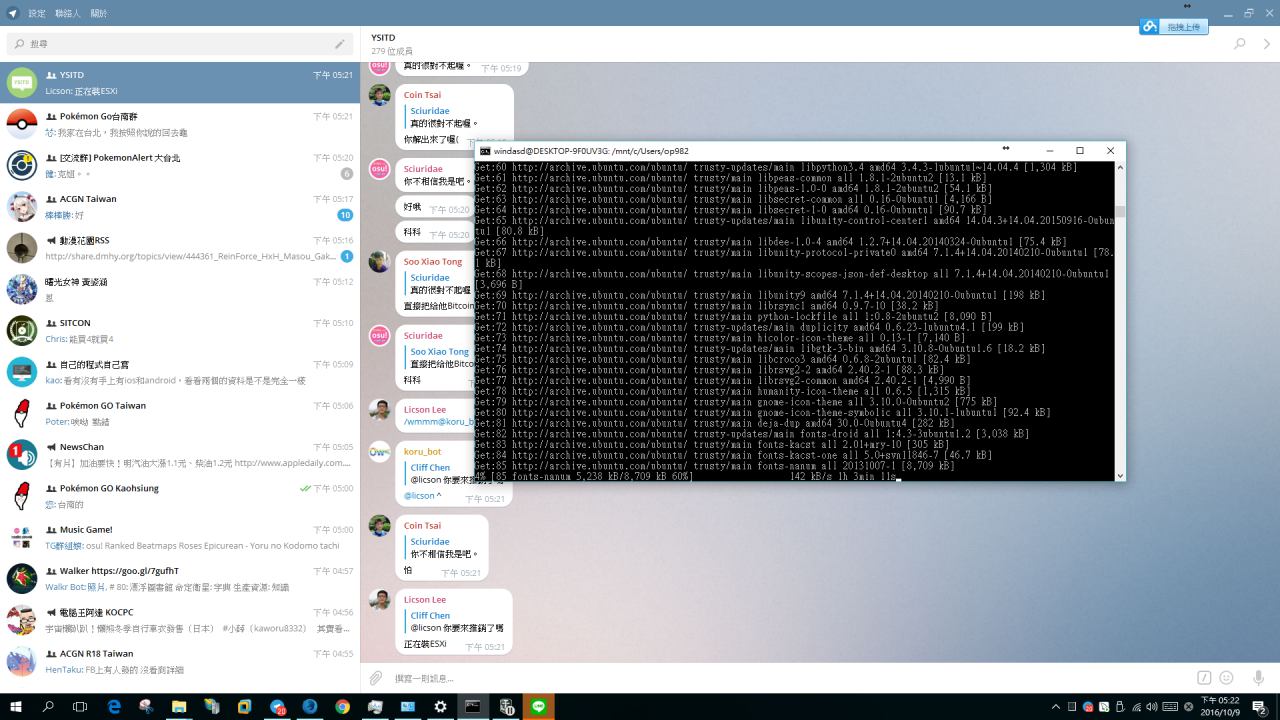
Task: Click the attach file paperclip icon
Action: click(x=376, y=678)
